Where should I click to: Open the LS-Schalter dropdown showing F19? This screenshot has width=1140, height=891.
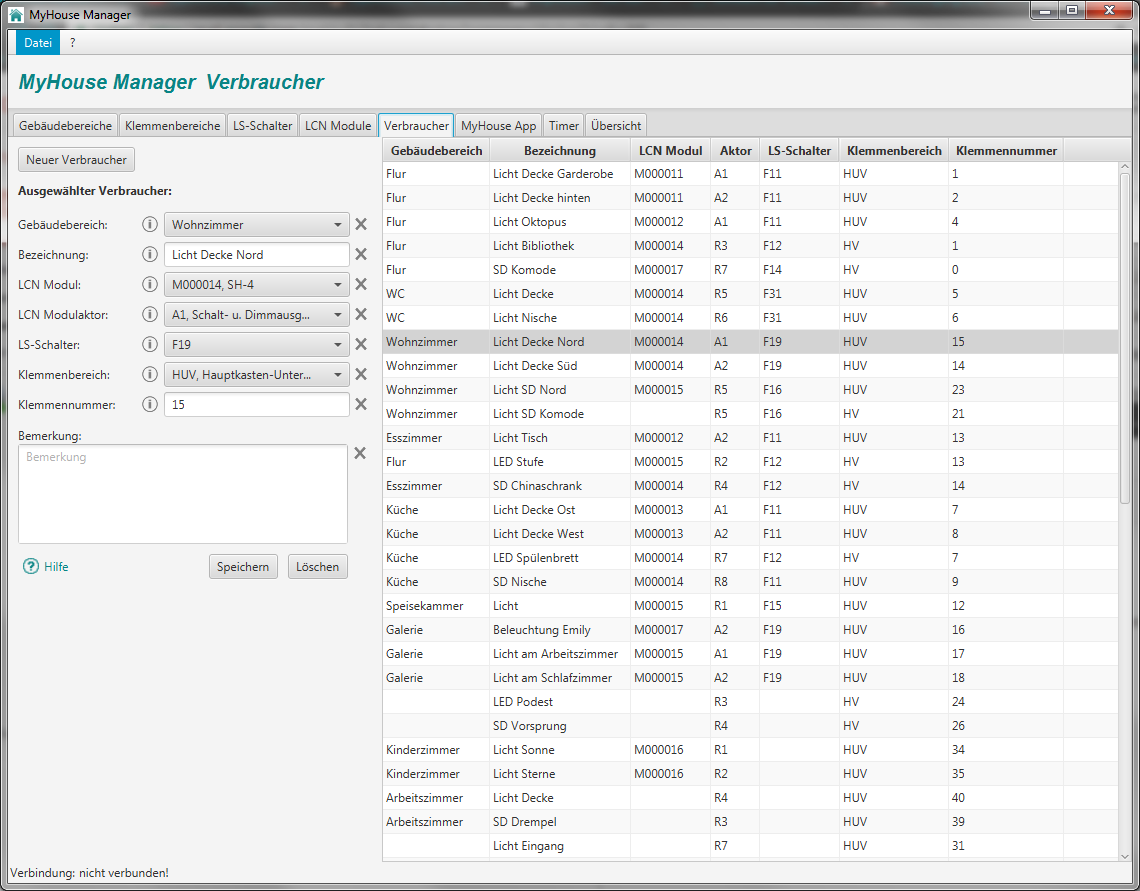click(256, 345)
